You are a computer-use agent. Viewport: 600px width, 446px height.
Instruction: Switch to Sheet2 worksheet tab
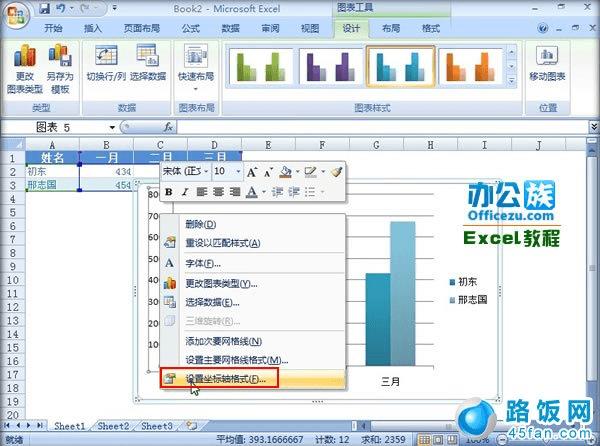113,426
